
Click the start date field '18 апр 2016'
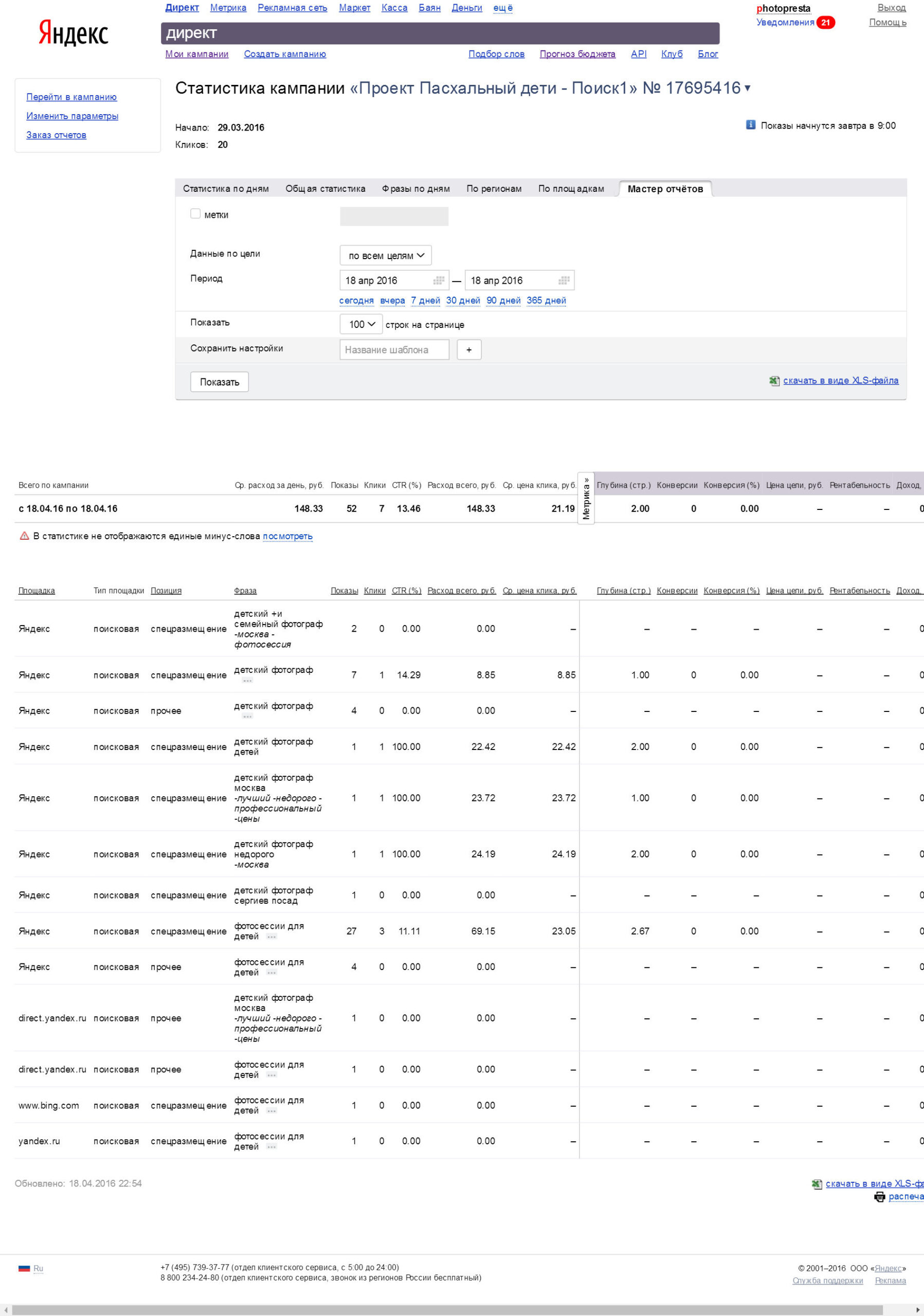[x=394, y=280]
